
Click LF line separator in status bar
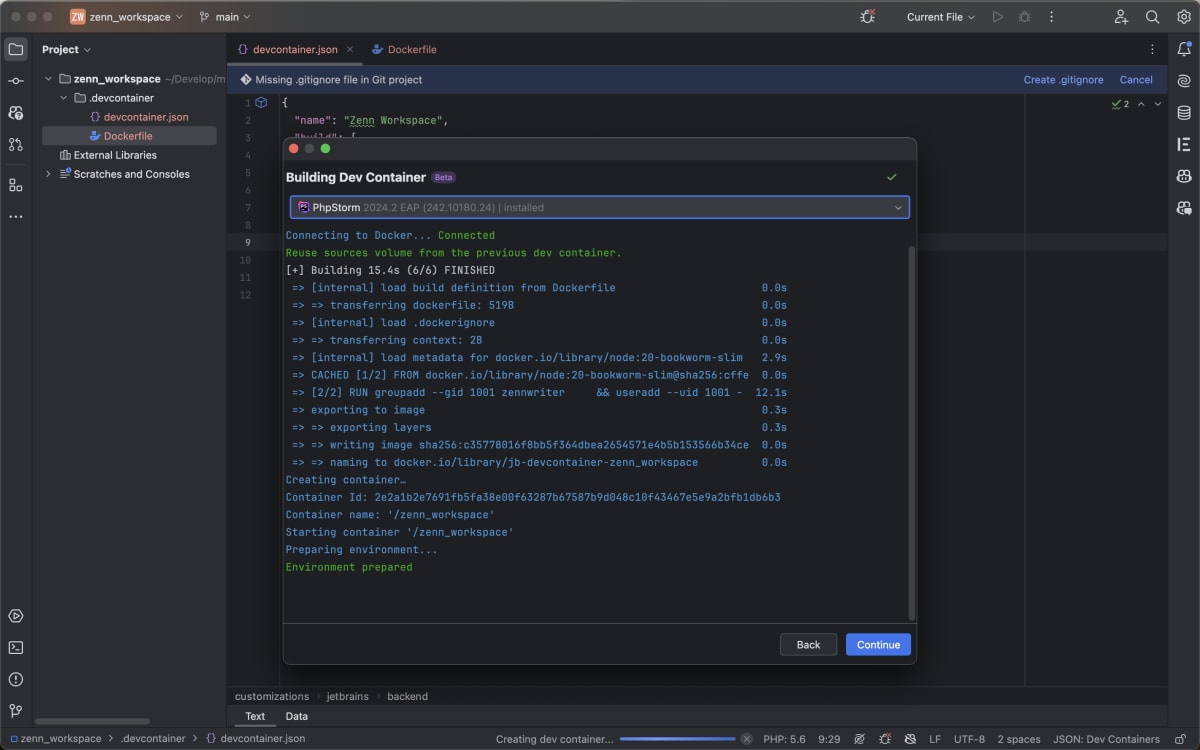click(935, 739)
